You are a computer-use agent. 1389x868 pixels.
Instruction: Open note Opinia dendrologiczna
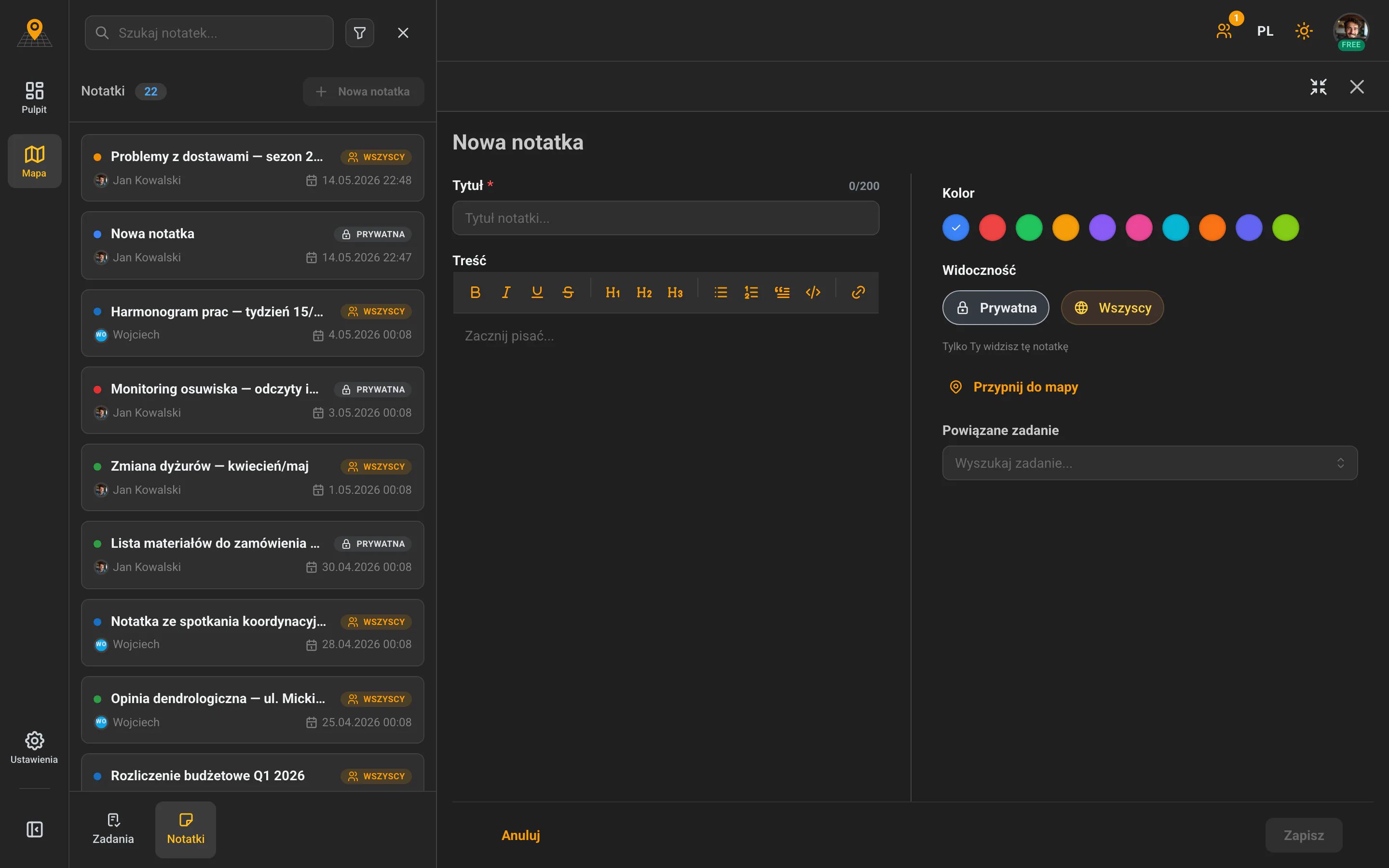coord(253,709)
